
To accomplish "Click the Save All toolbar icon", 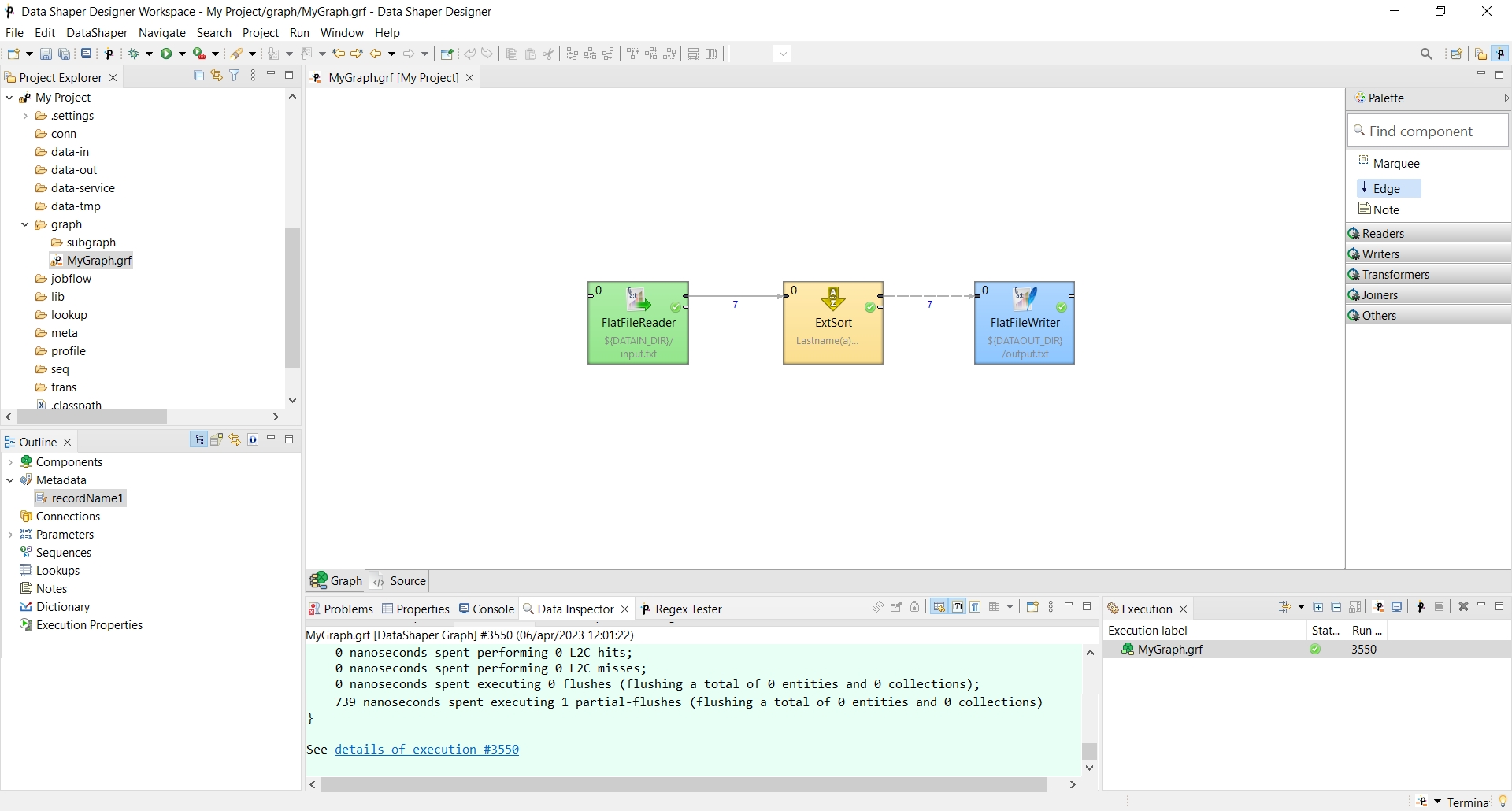I will (65, 54).
